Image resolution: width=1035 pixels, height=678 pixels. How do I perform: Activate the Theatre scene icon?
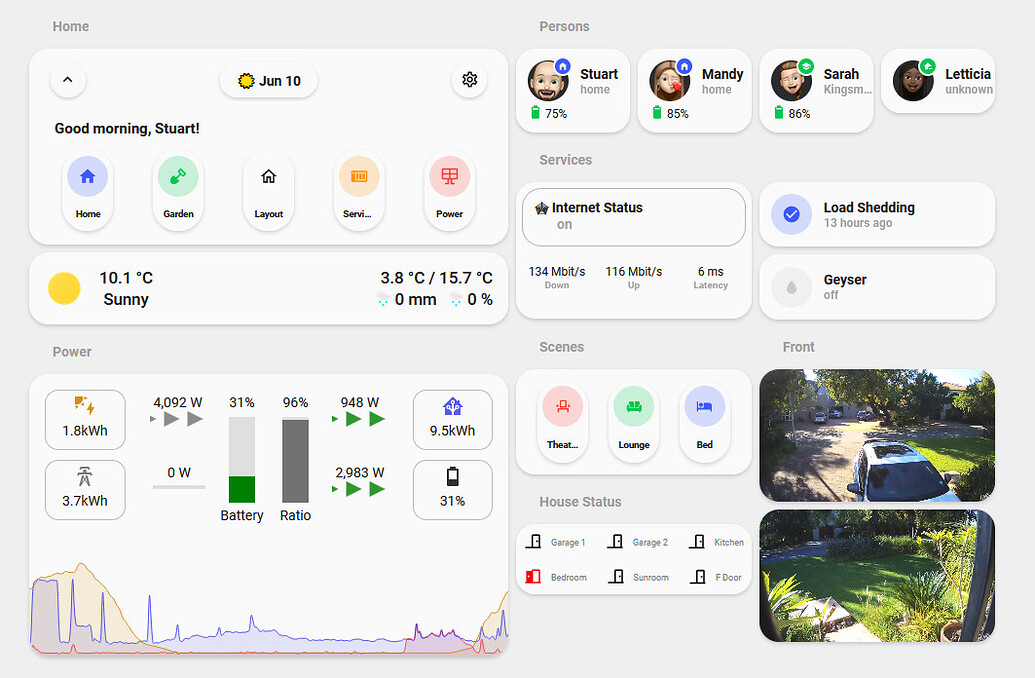(563, 407)
